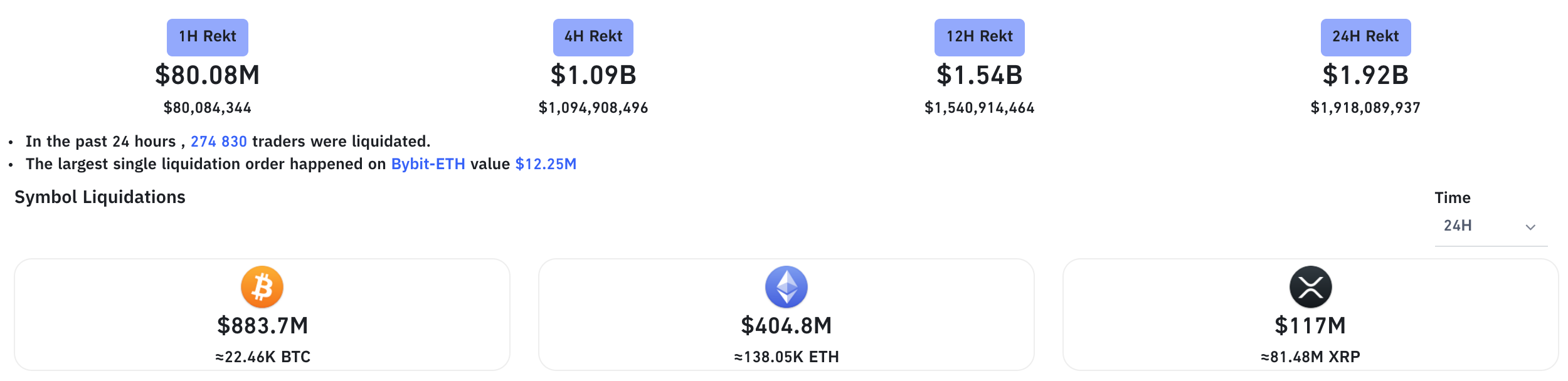Image resolution: width=1568 pixels, height=381 pixels.
Task: Select the 12H Rekt button
Action: [979, 37]
